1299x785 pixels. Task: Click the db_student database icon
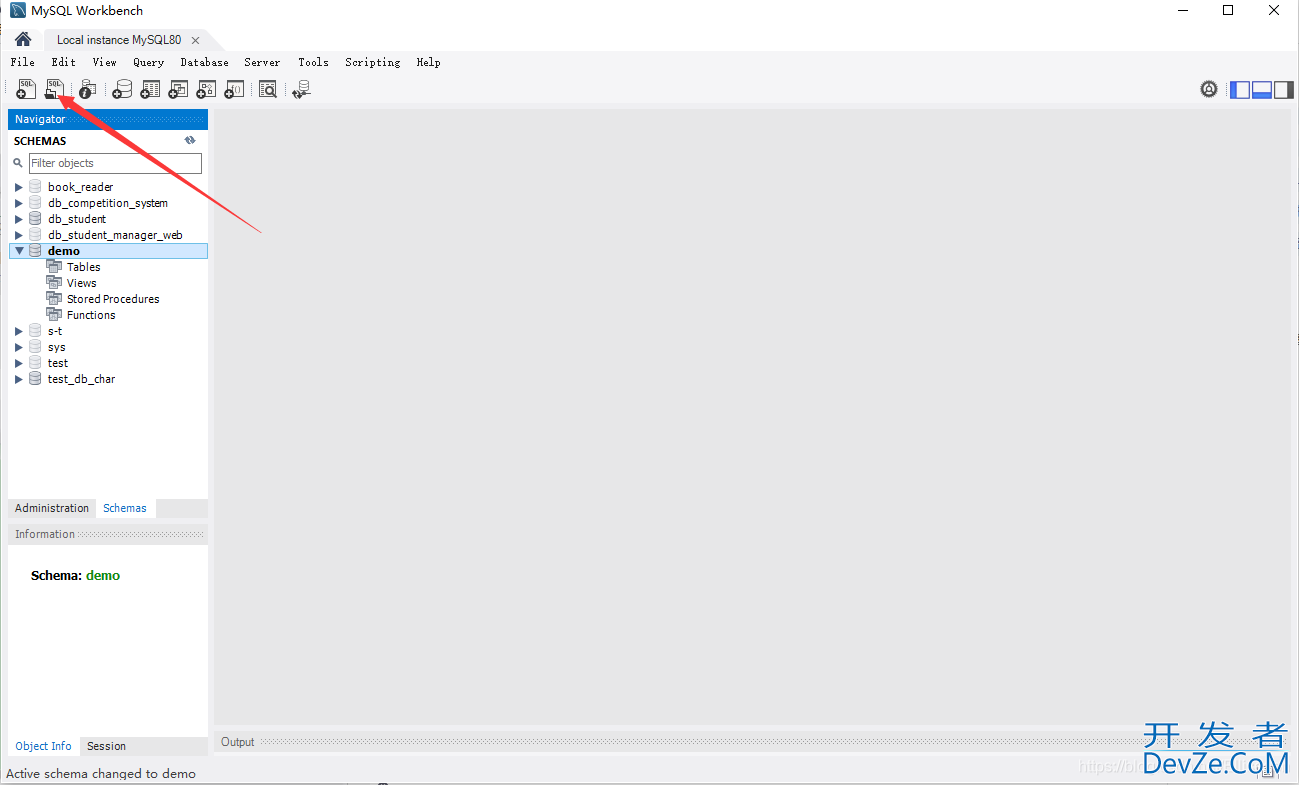(36, 219)
